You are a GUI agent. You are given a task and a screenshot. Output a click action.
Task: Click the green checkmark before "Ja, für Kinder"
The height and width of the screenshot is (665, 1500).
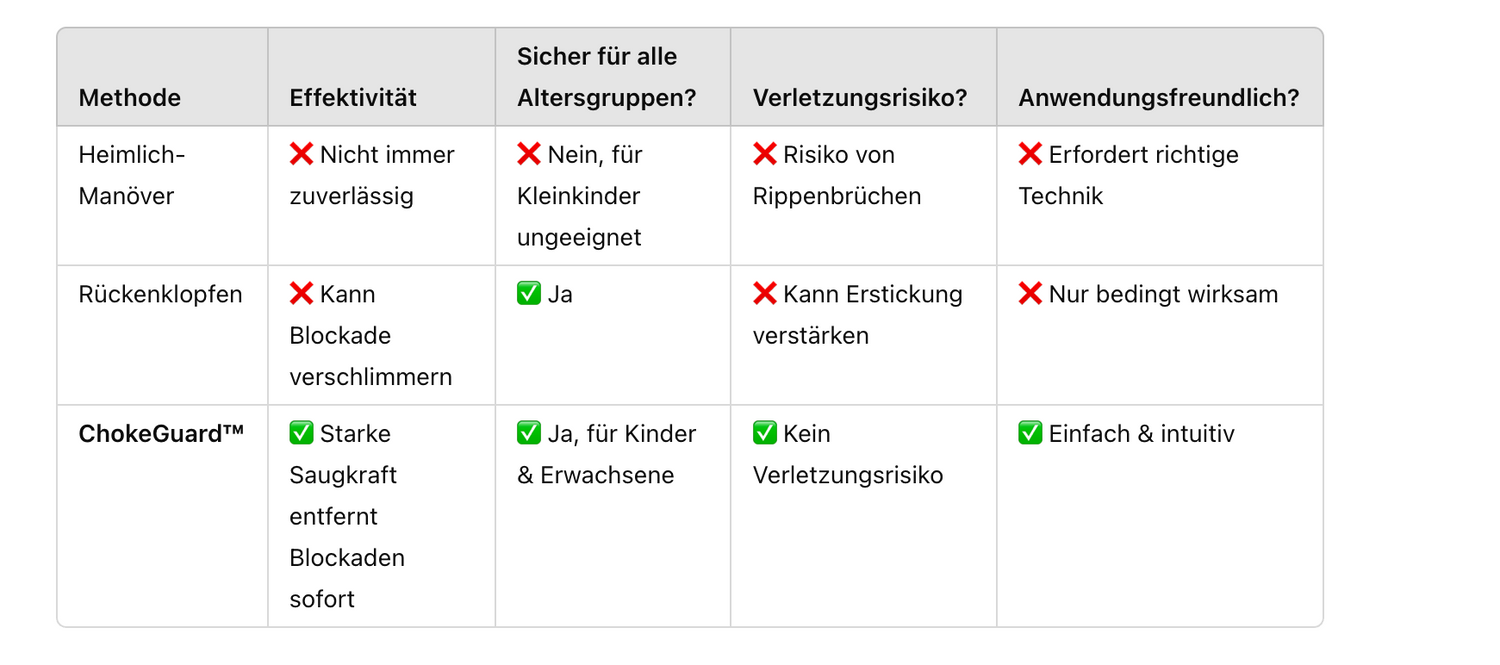[529, 433]
